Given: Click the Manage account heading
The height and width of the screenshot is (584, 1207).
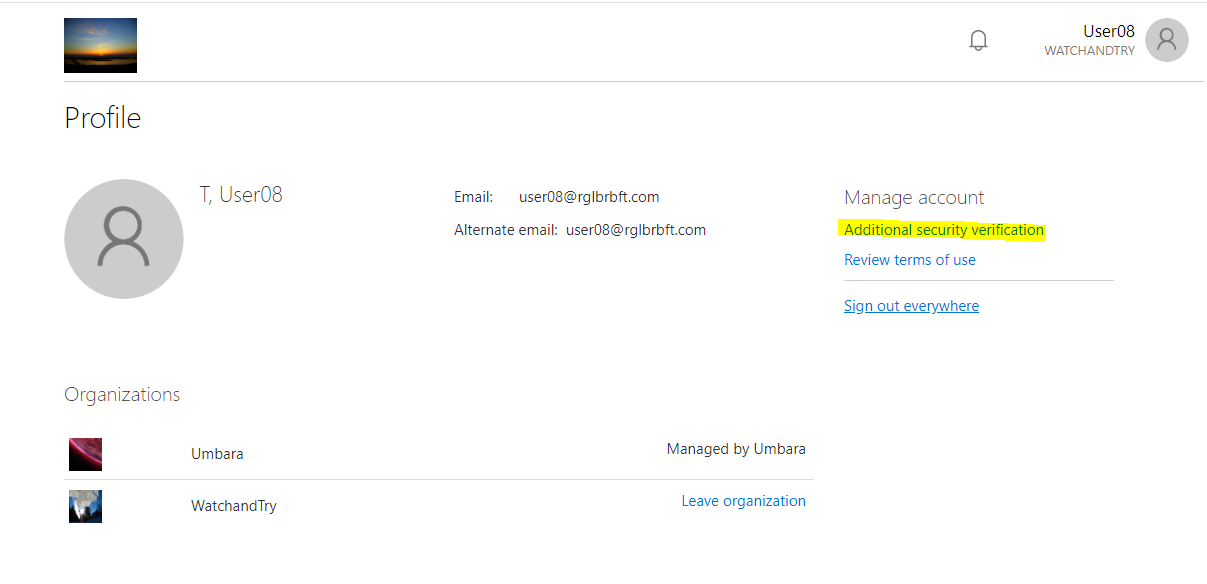Looking at the screenshot, I should (913, 198).
